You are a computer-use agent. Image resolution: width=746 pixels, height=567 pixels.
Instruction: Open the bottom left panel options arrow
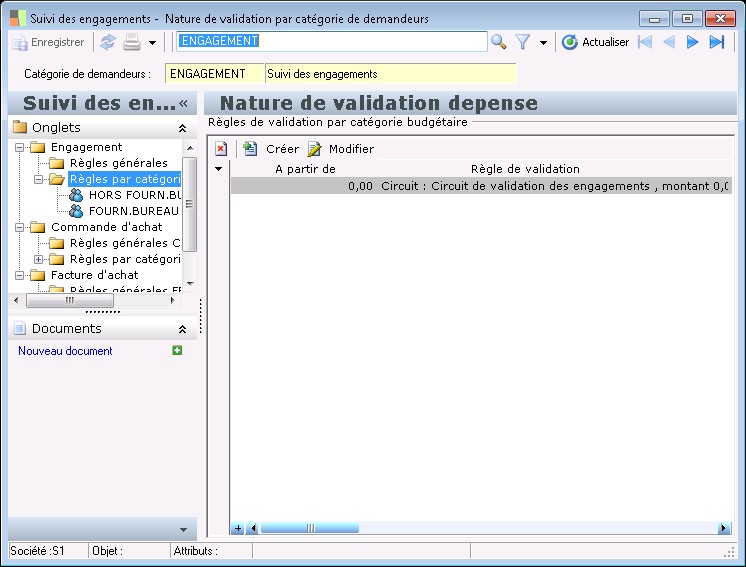coord(184,529)
